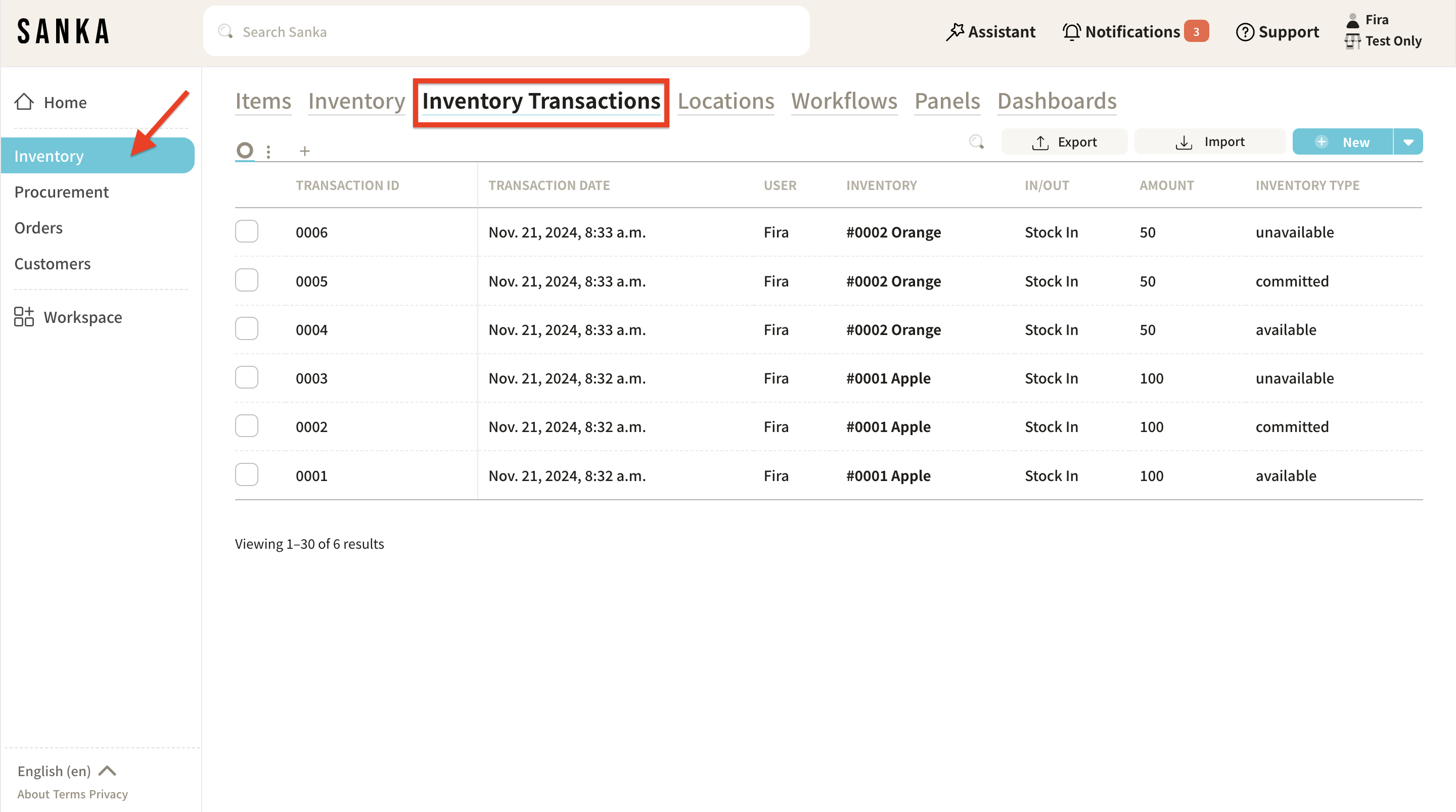Viewport: 1456px width, 812px height.
Task: Open the Notifications bell
Action: [1071, 32]
